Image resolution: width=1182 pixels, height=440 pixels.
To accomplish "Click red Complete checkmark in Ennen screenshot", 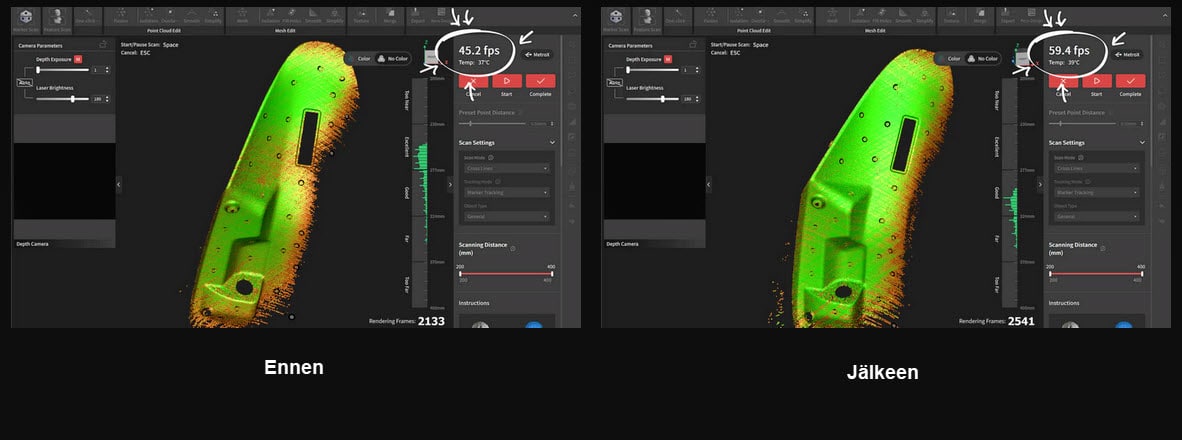I will [541, 81].
